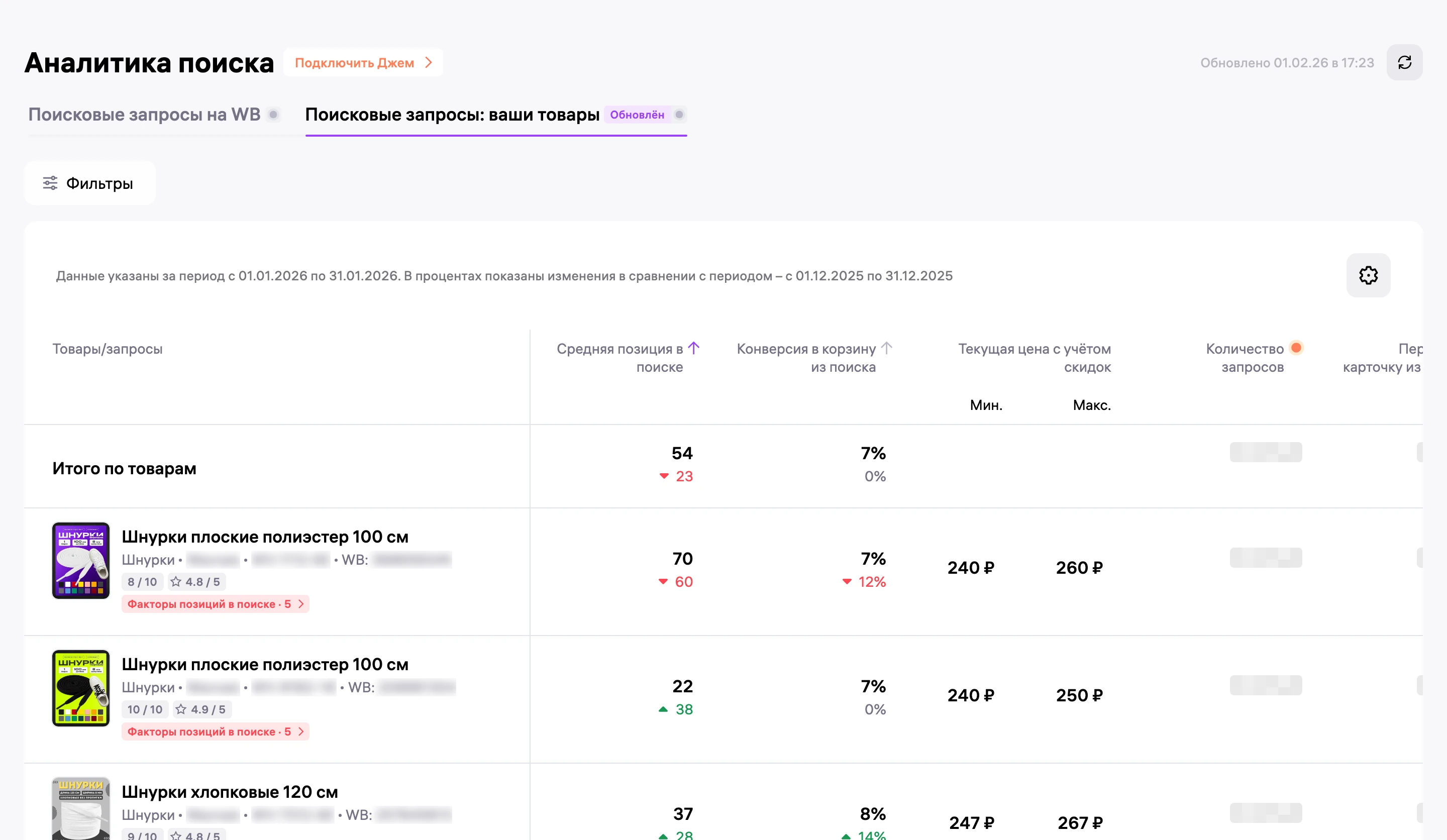1447x840 pixels.
Task: Click 247 ₽ min price cell
Action: pos(972,823)
